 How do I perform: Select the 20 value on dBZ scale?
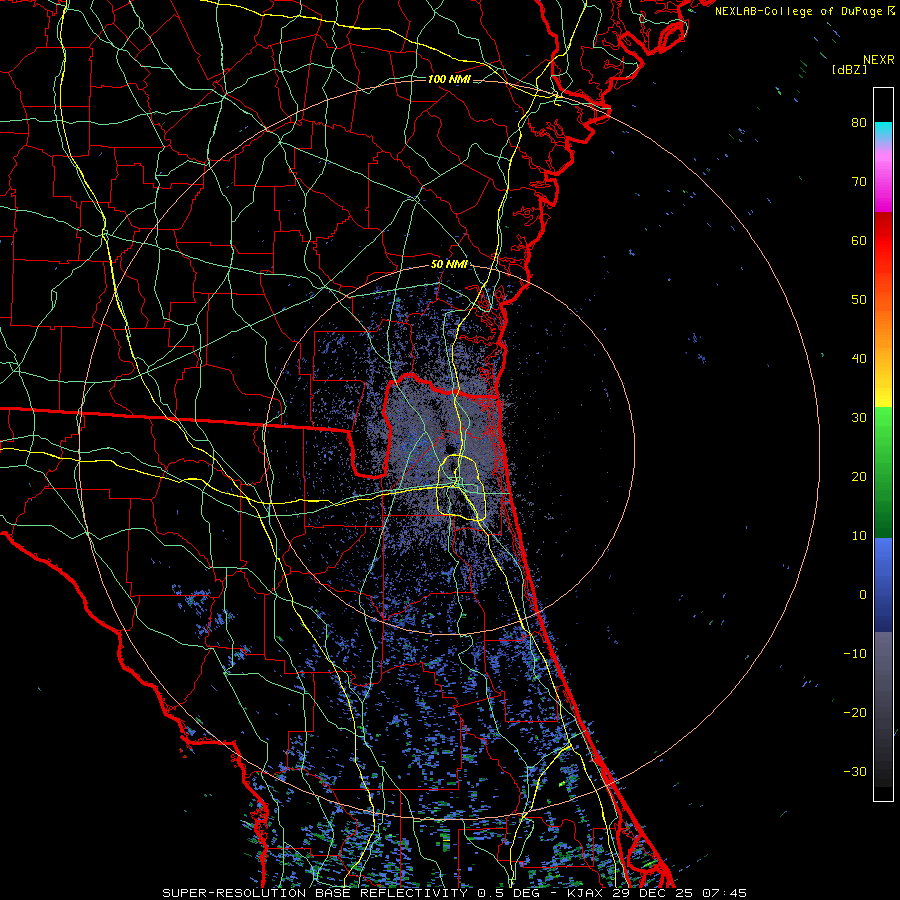coord(859,476)
